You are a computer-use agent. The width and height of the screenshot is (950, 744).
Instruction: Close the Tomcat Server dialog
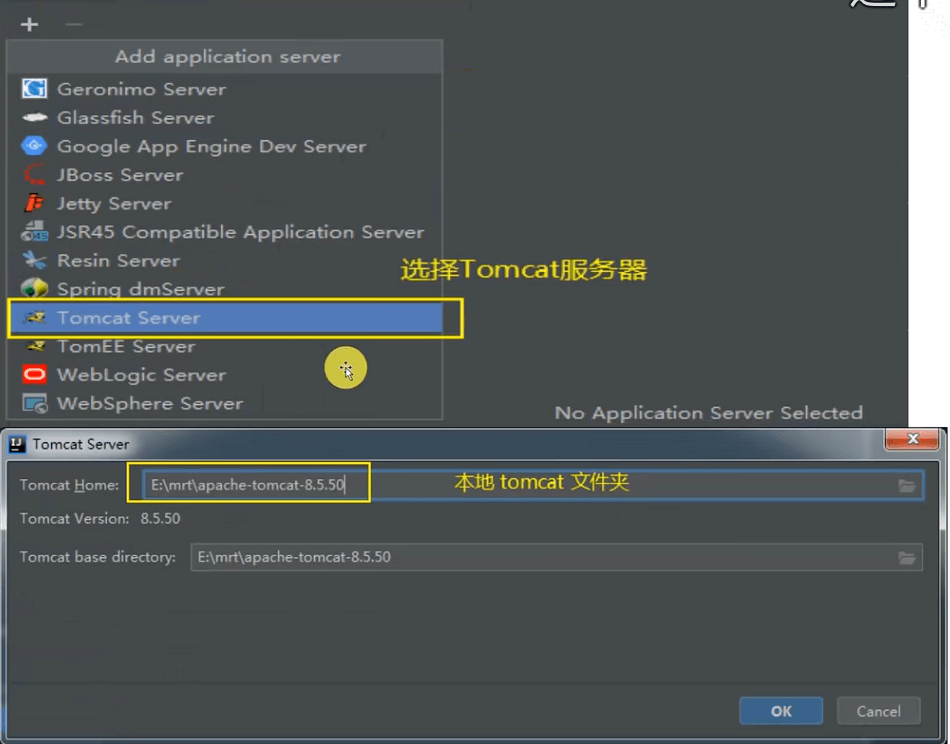912,441
